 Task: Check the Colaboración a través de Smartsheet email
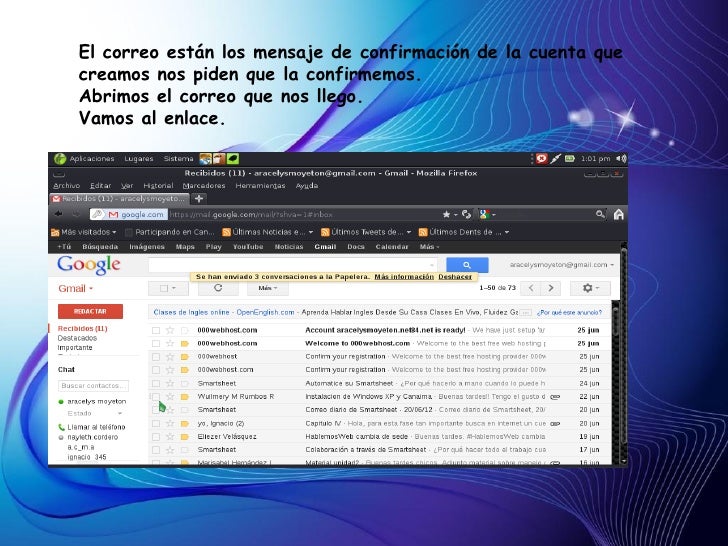(x=156, y=449)
